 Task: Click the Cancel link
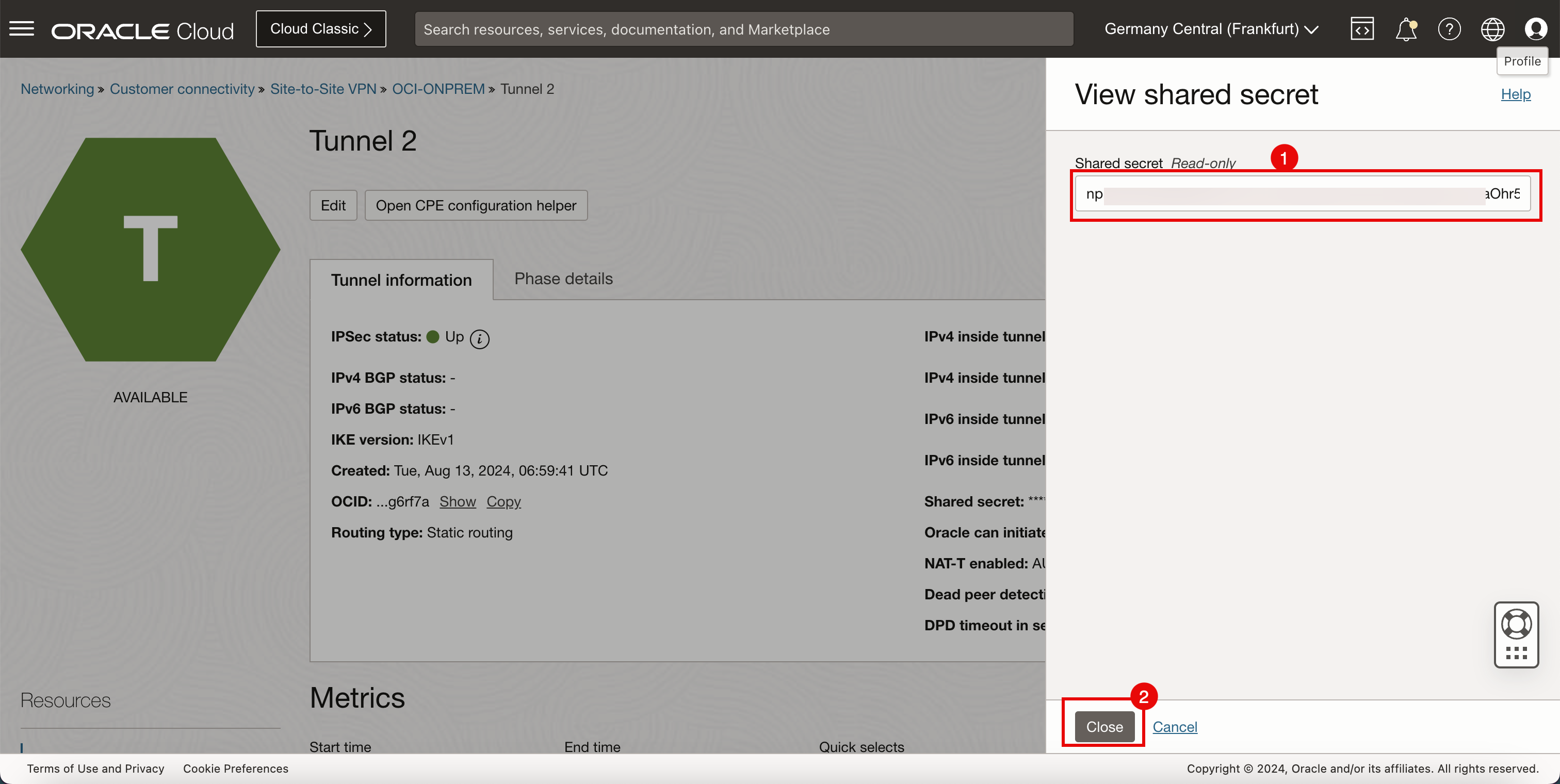coord(1174,726)
